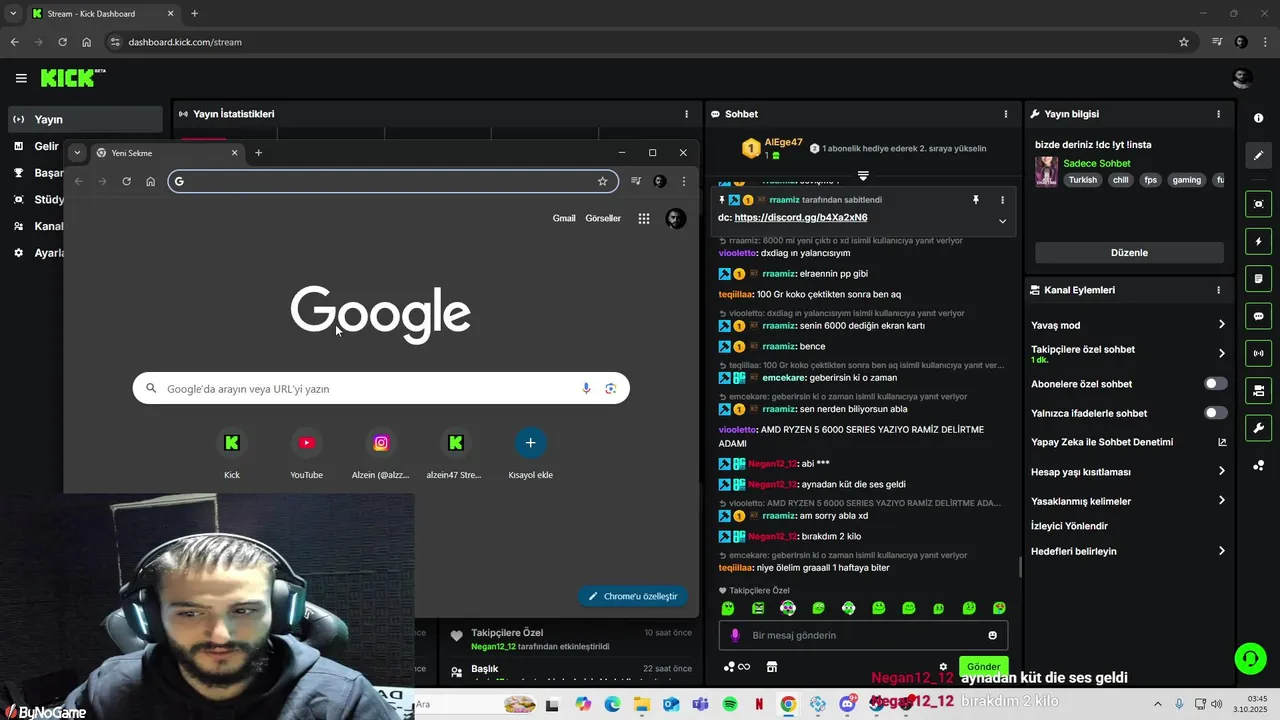The width and height of the screenshot is (1280, 720).
Task: Select Yayın in the Kick sidebar
Action: (84, 119)
